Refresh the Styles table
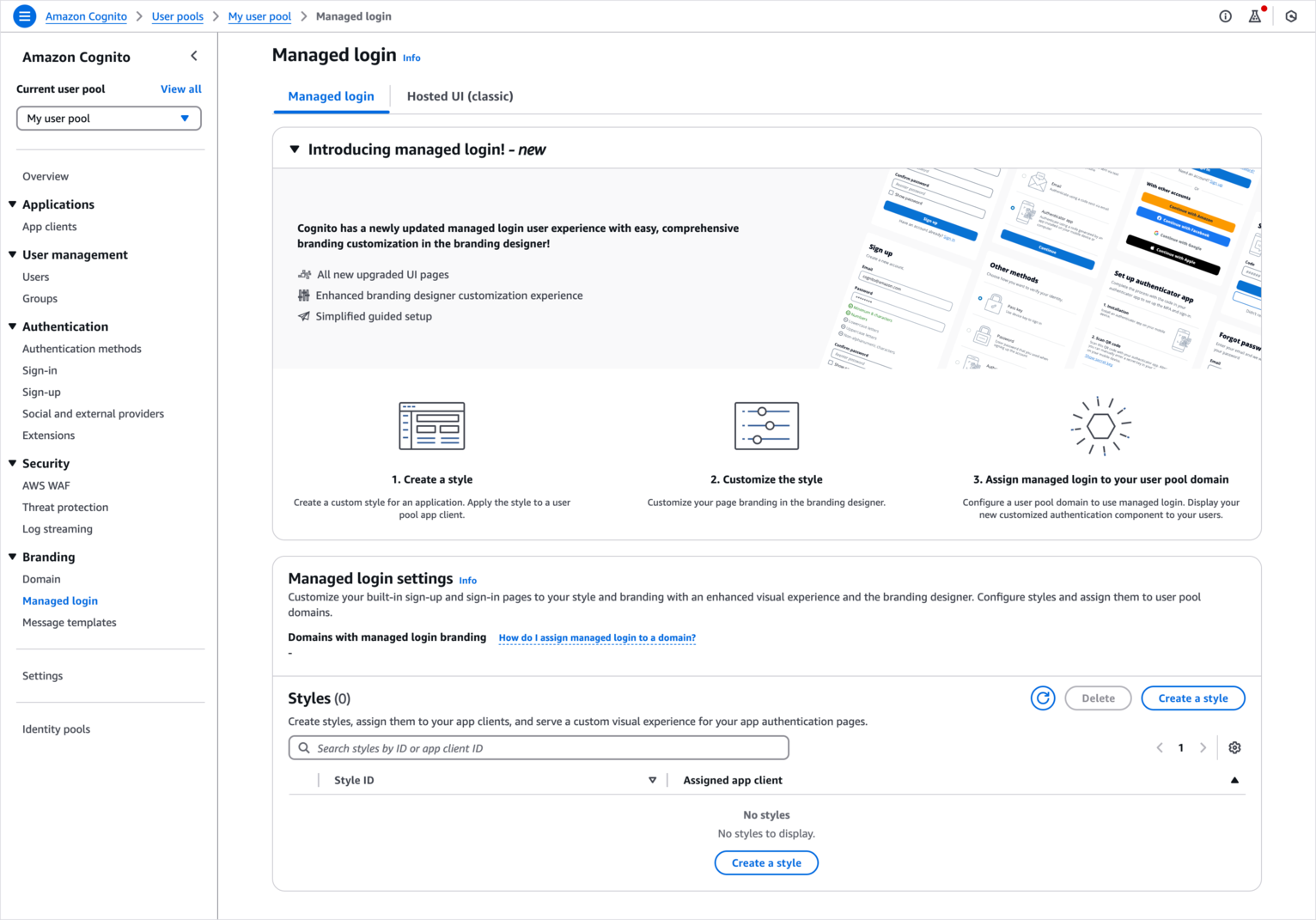 click(1043, 698)
